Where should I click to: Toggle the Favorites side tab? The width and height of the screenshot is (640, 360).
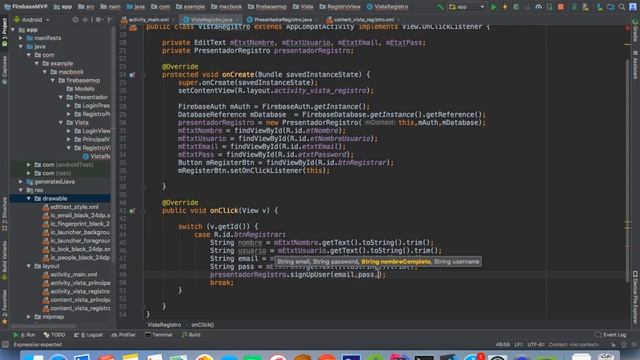(4, 307)
